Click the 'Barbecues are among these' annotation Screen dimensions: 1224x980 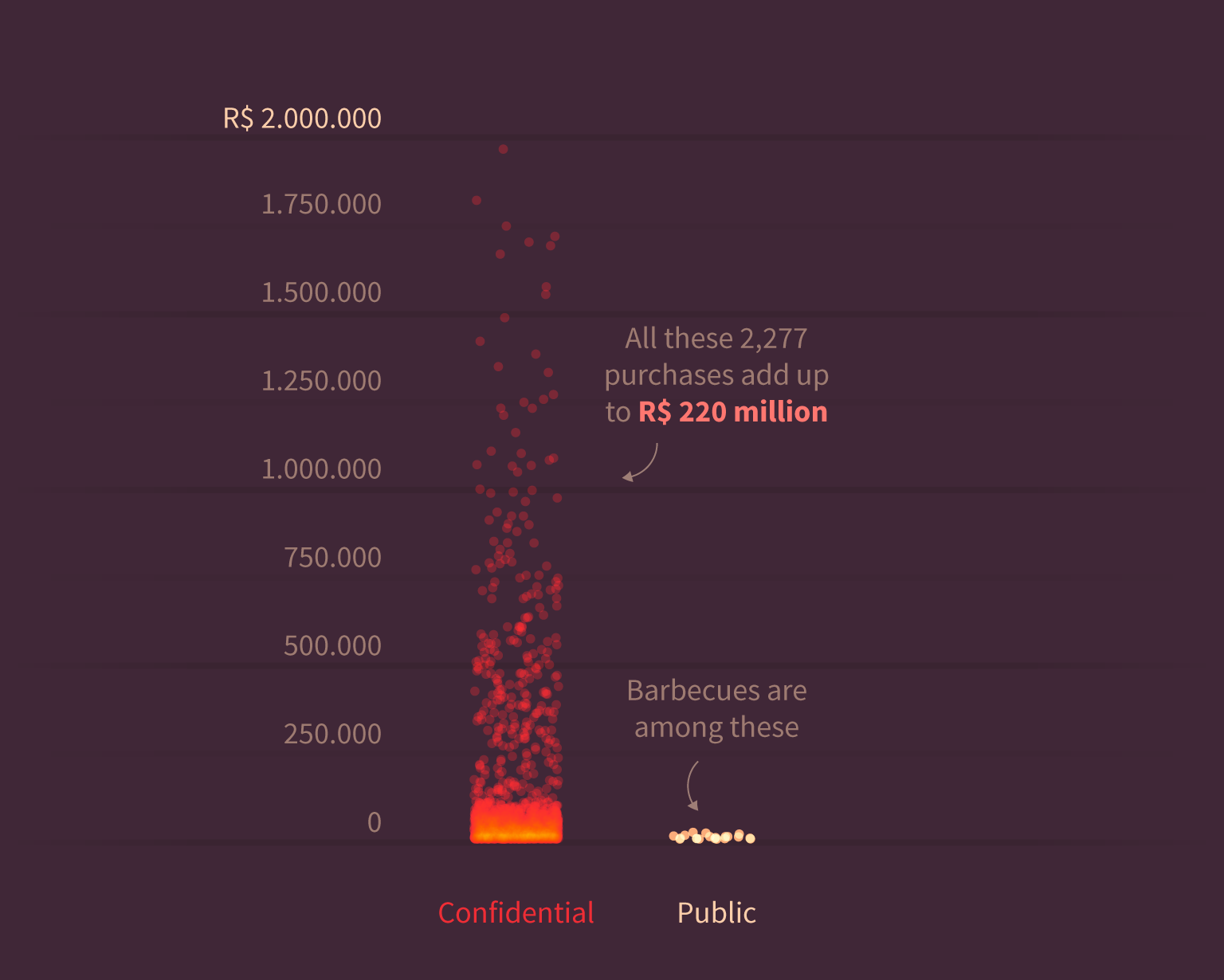tap(716, 708)
